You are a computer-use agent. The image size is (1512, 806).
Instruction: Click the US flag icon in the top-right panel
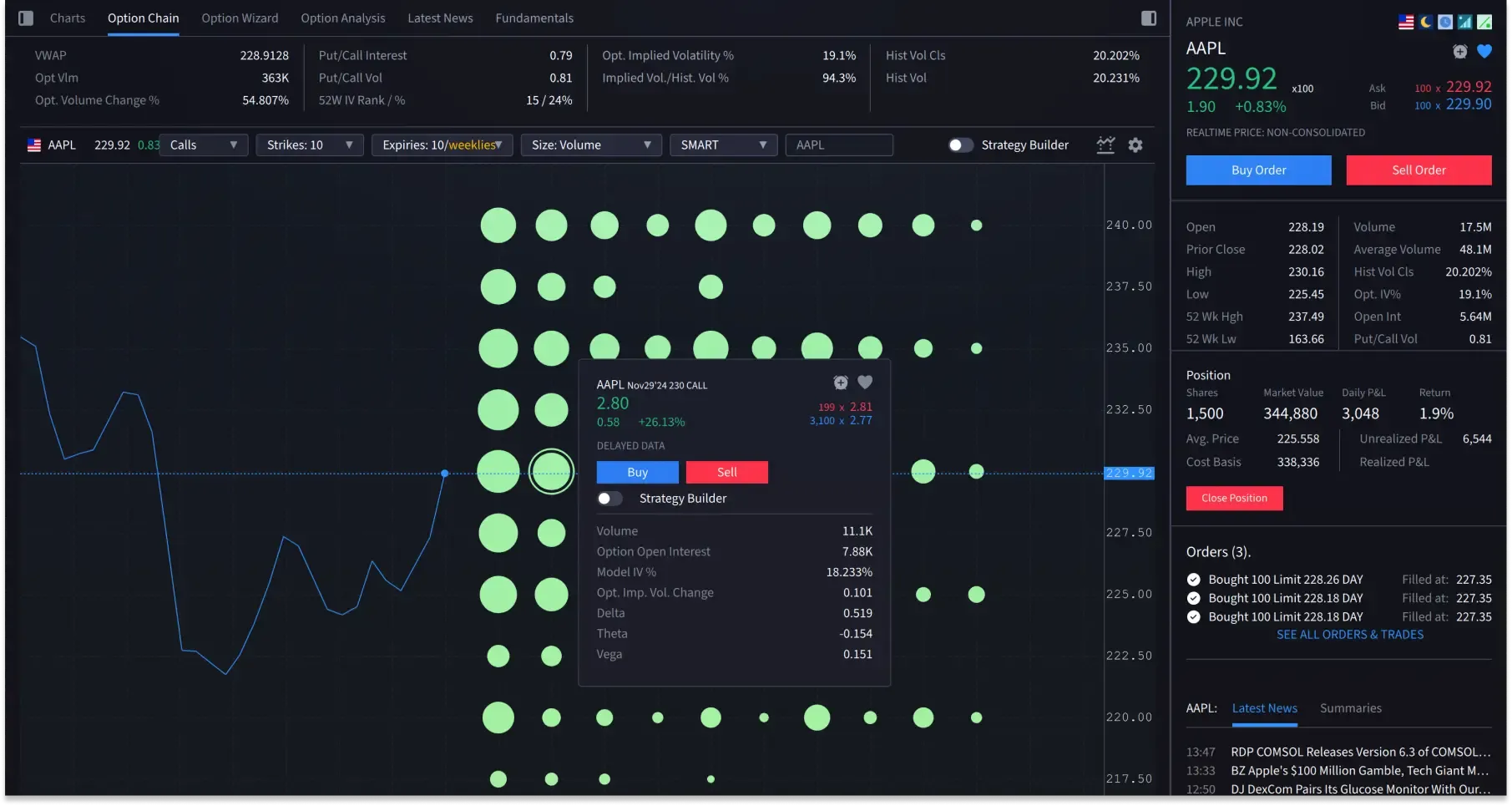[1406, 22]
